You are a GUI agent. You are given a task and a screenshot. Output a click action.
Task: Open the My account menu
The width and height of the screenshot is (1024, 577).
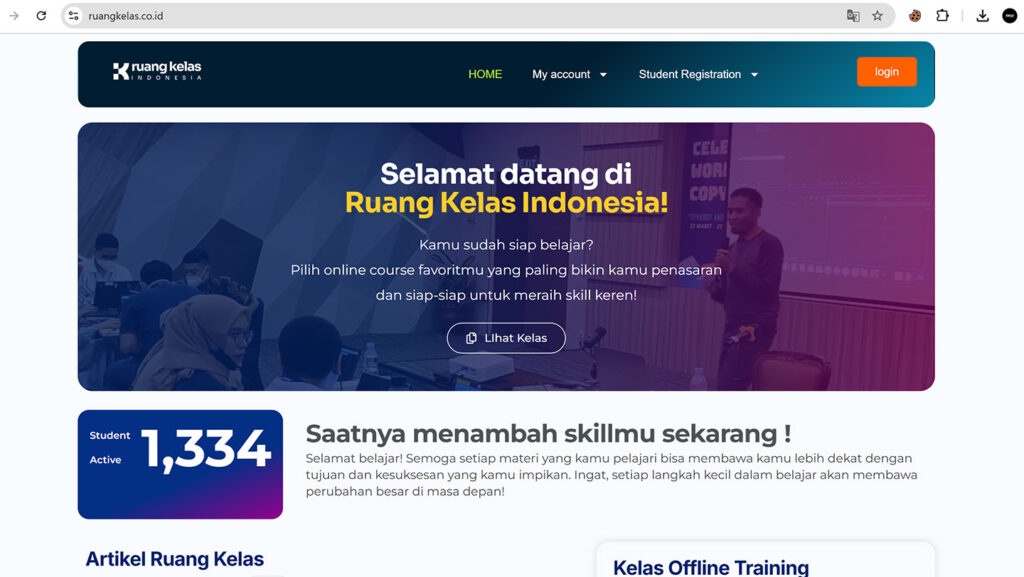click(x=561, y=74)
